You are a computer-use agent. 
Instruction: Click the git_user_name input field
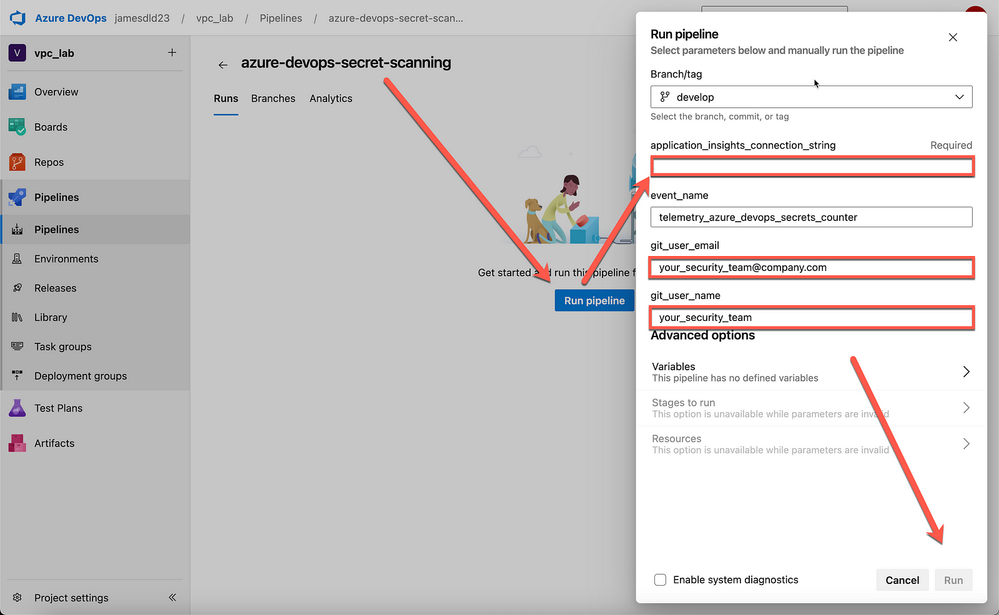pyautogui.click(x=812, y=317)
